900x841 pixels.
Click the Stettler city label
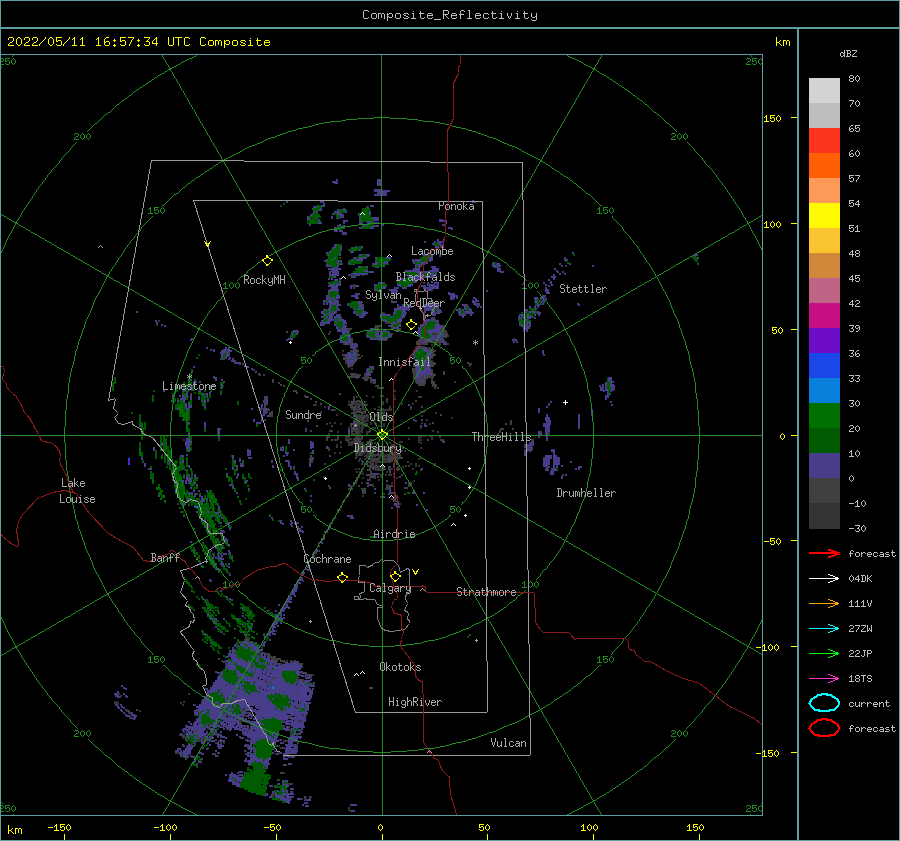click(583, 289)
